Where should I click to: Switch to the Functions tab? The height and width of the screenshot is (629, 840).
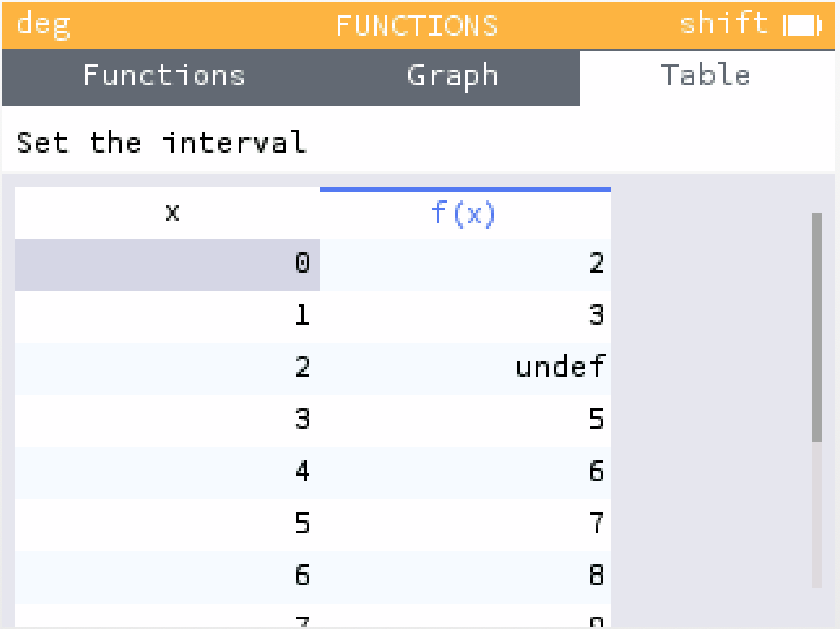163,75
